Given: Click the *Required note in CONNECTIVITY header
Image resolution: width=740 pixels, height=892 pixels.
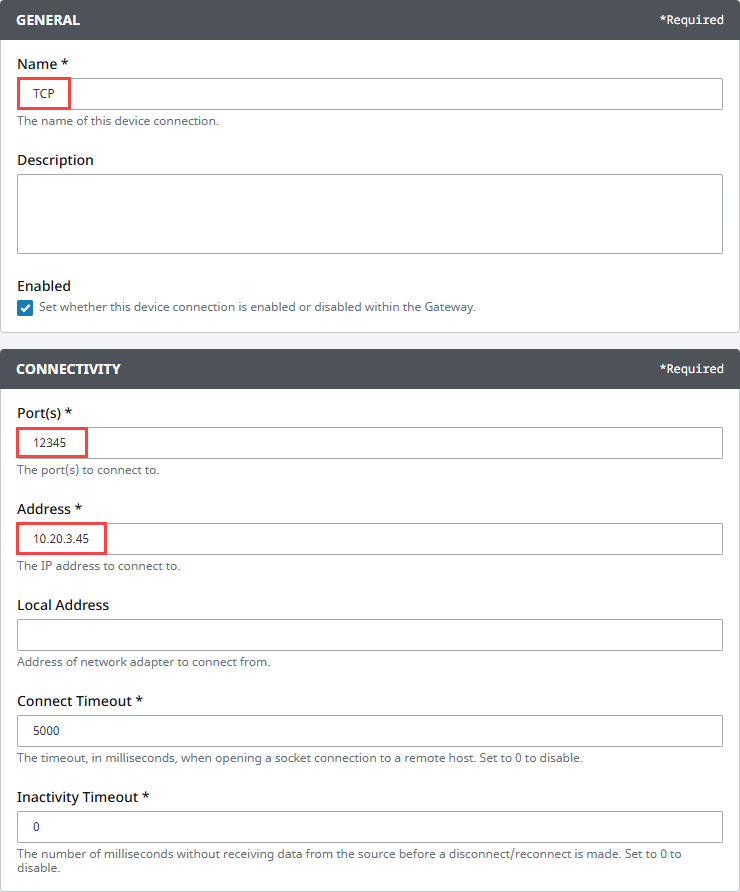Looking at the screenshot, I should pos(692,369).
